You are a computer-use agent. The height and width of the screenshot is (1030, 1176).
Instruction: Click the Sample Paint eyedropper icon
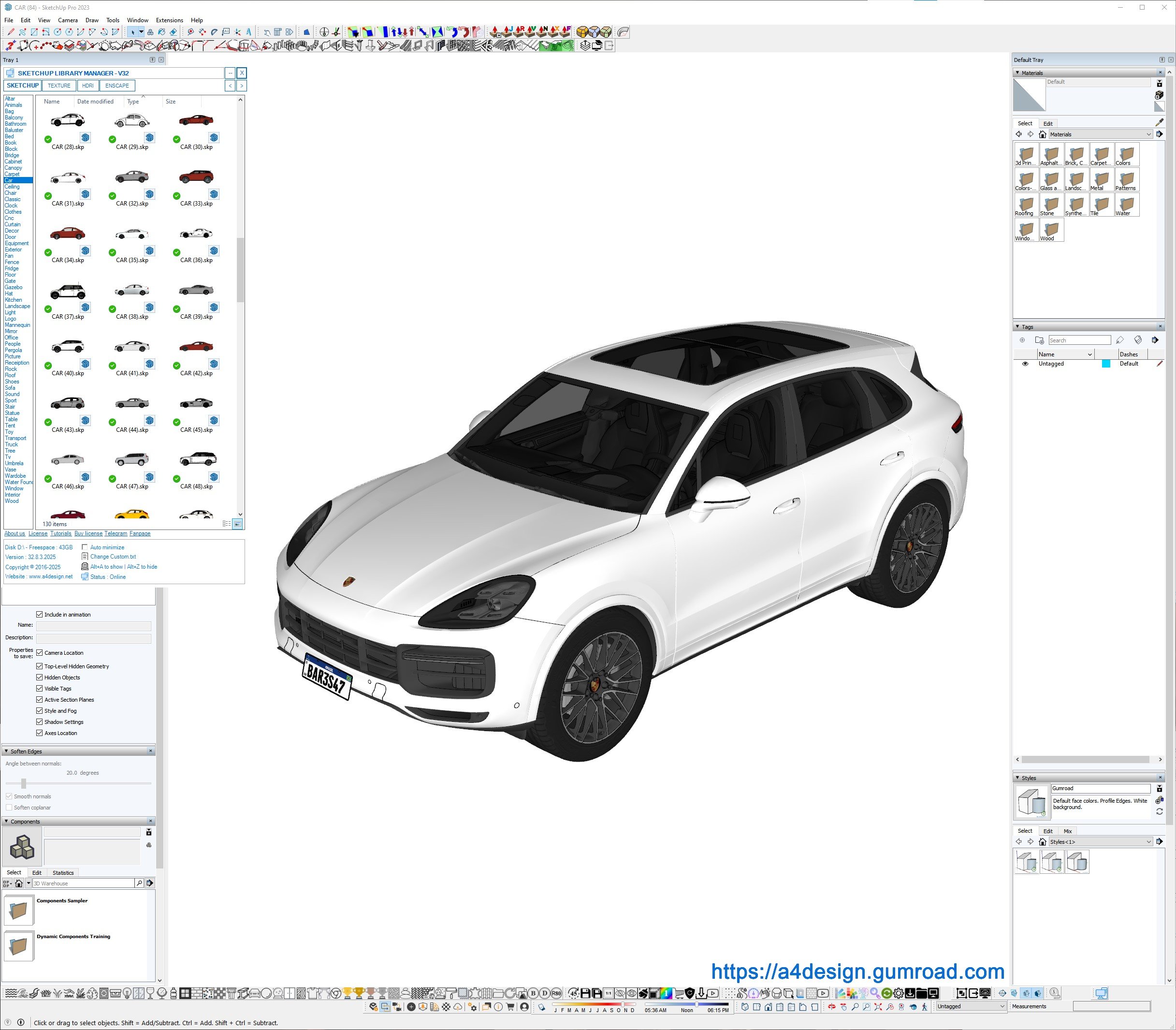[x=1159, y=122]
